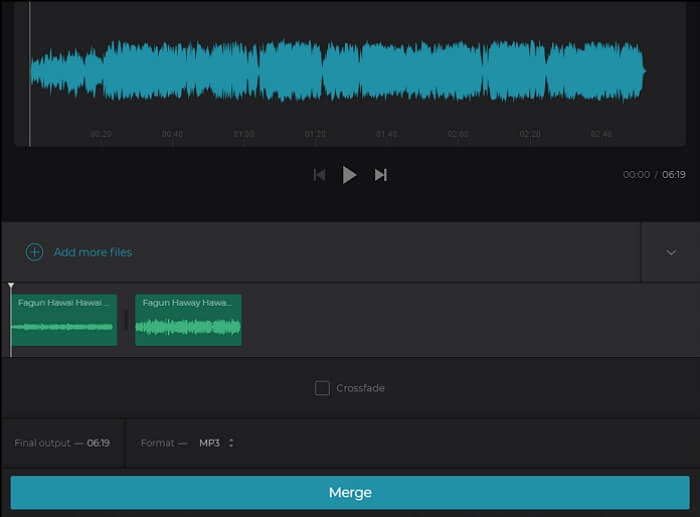The width and height of the screenshot is (700, 517).
Task: Click the plus circle icon
Action: pos(34,252)
